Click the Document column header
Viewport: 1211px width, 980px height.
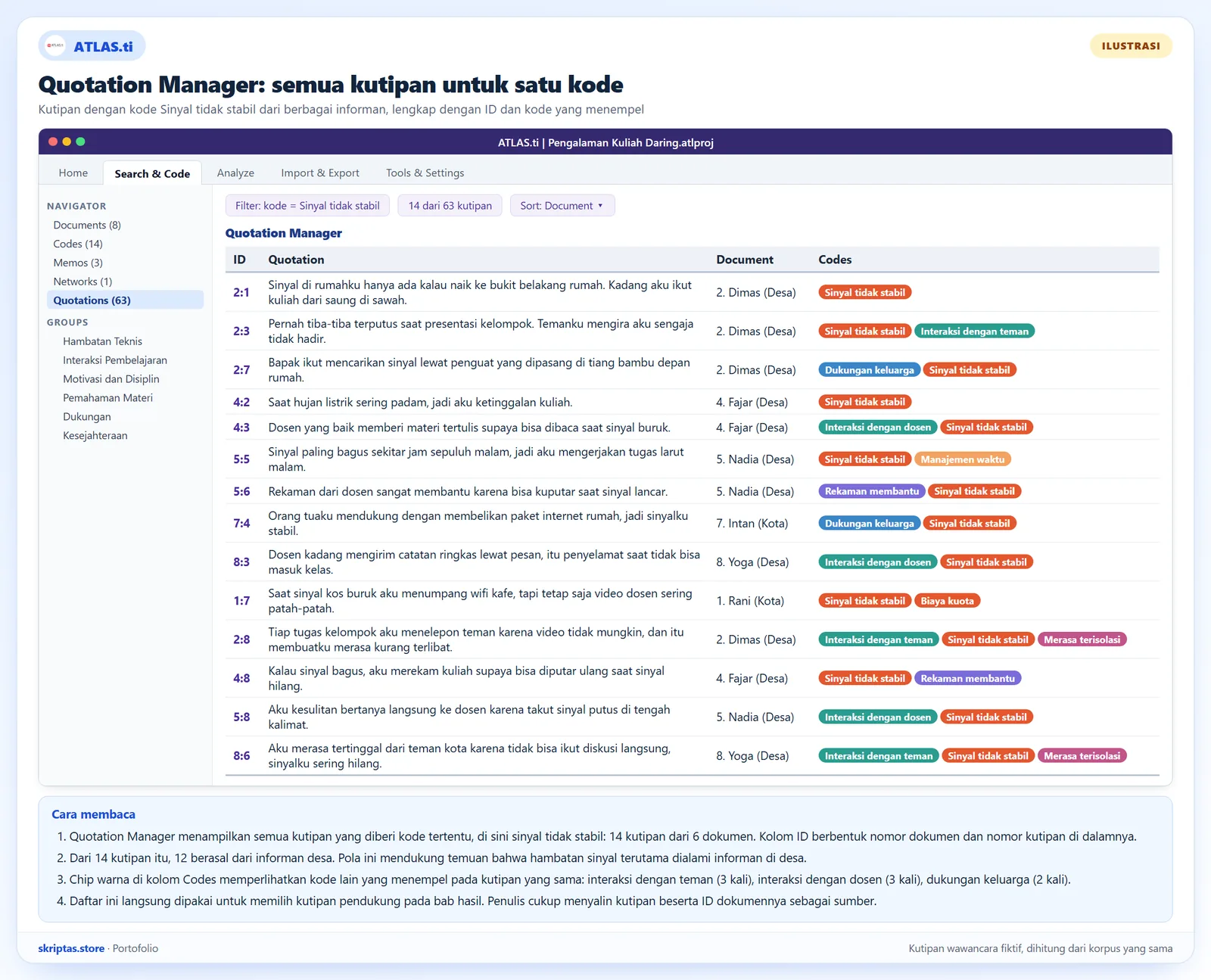[745, 260]
